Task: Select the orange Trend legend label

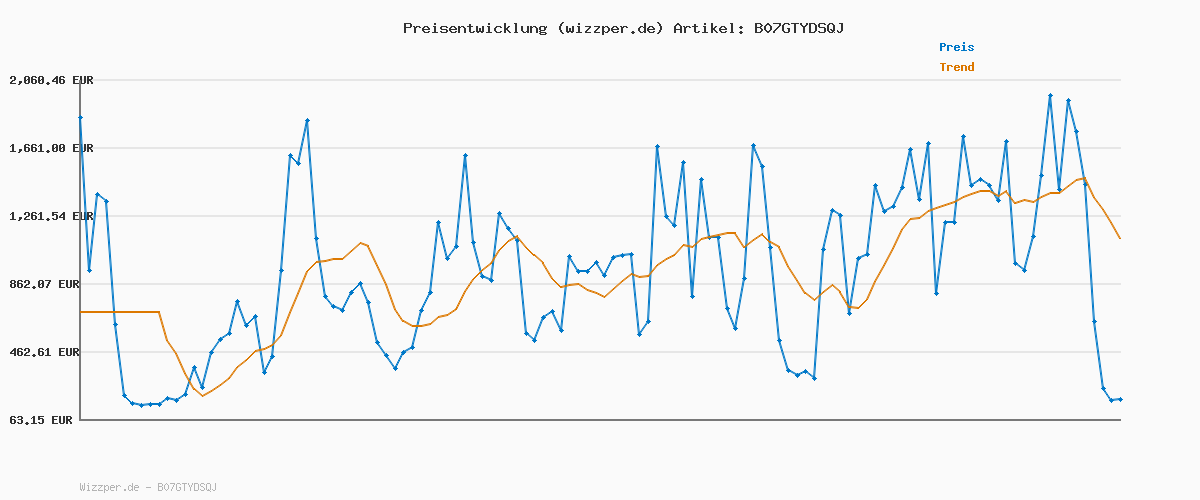Action: (x=956, y=67)
